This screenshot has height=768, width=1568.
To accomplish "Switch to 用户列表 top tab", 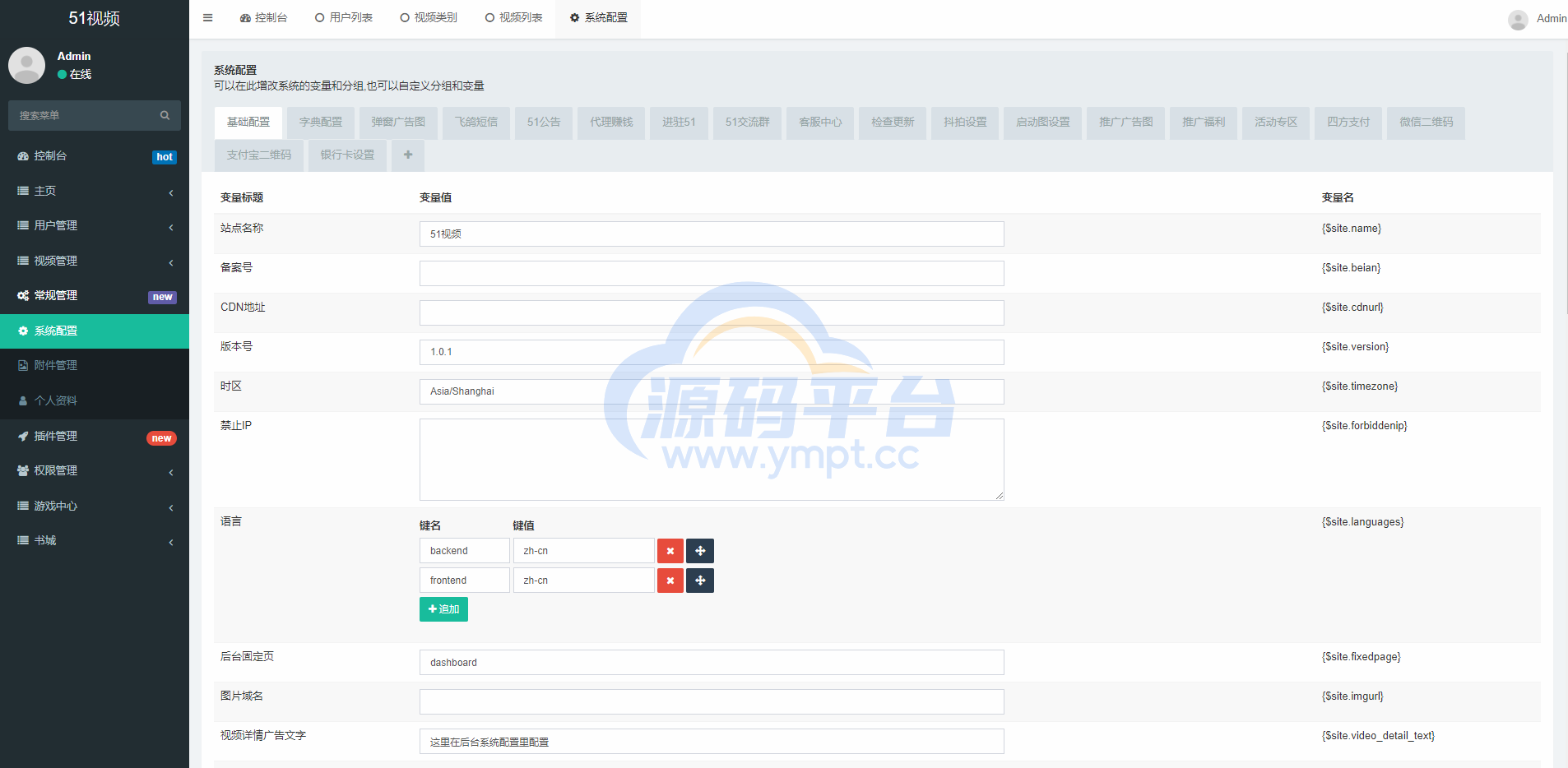I will (x=343, y=18).
